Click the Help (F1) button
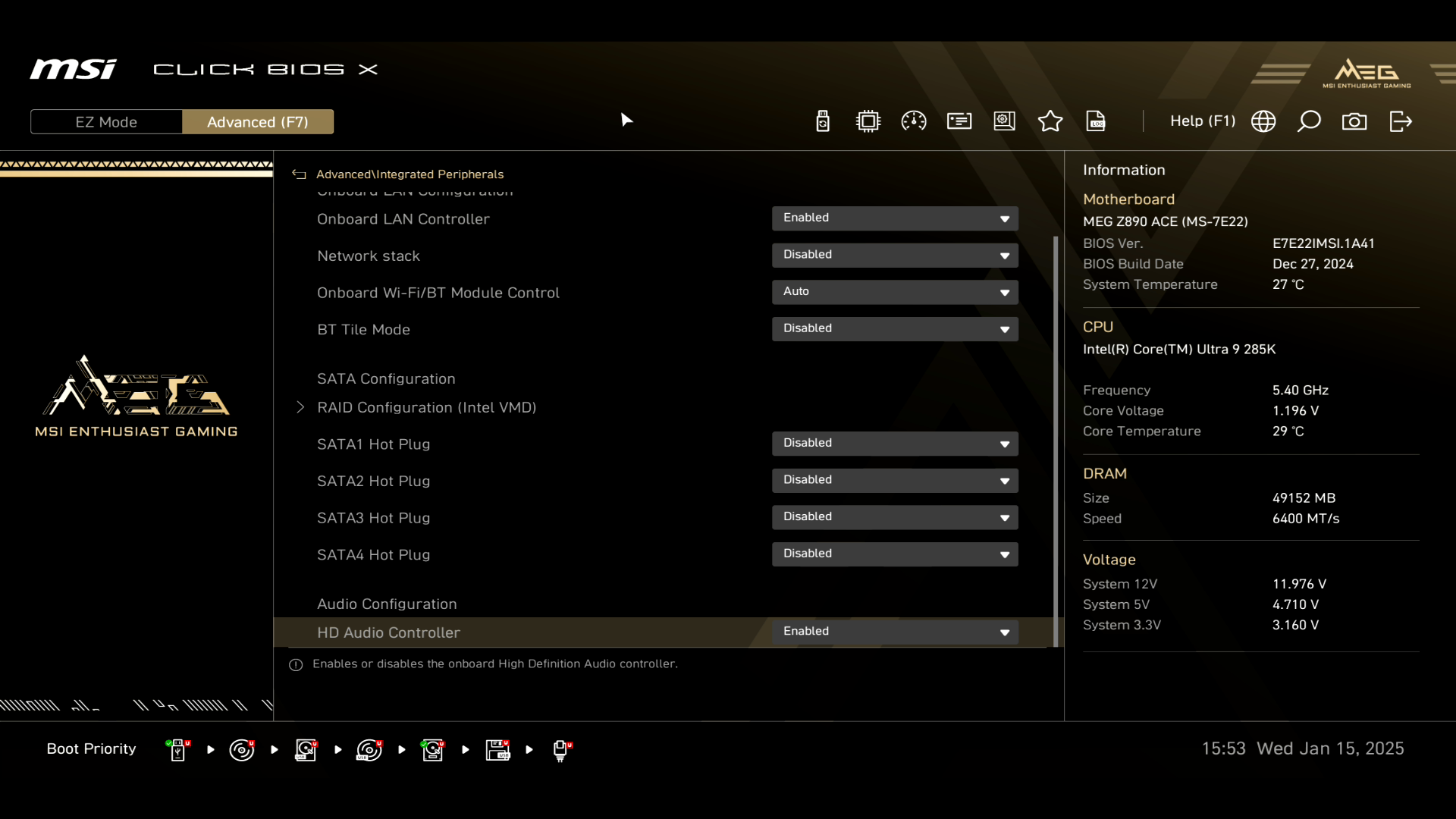This screenshot has width=1456, height=819. pos(1202,121)
